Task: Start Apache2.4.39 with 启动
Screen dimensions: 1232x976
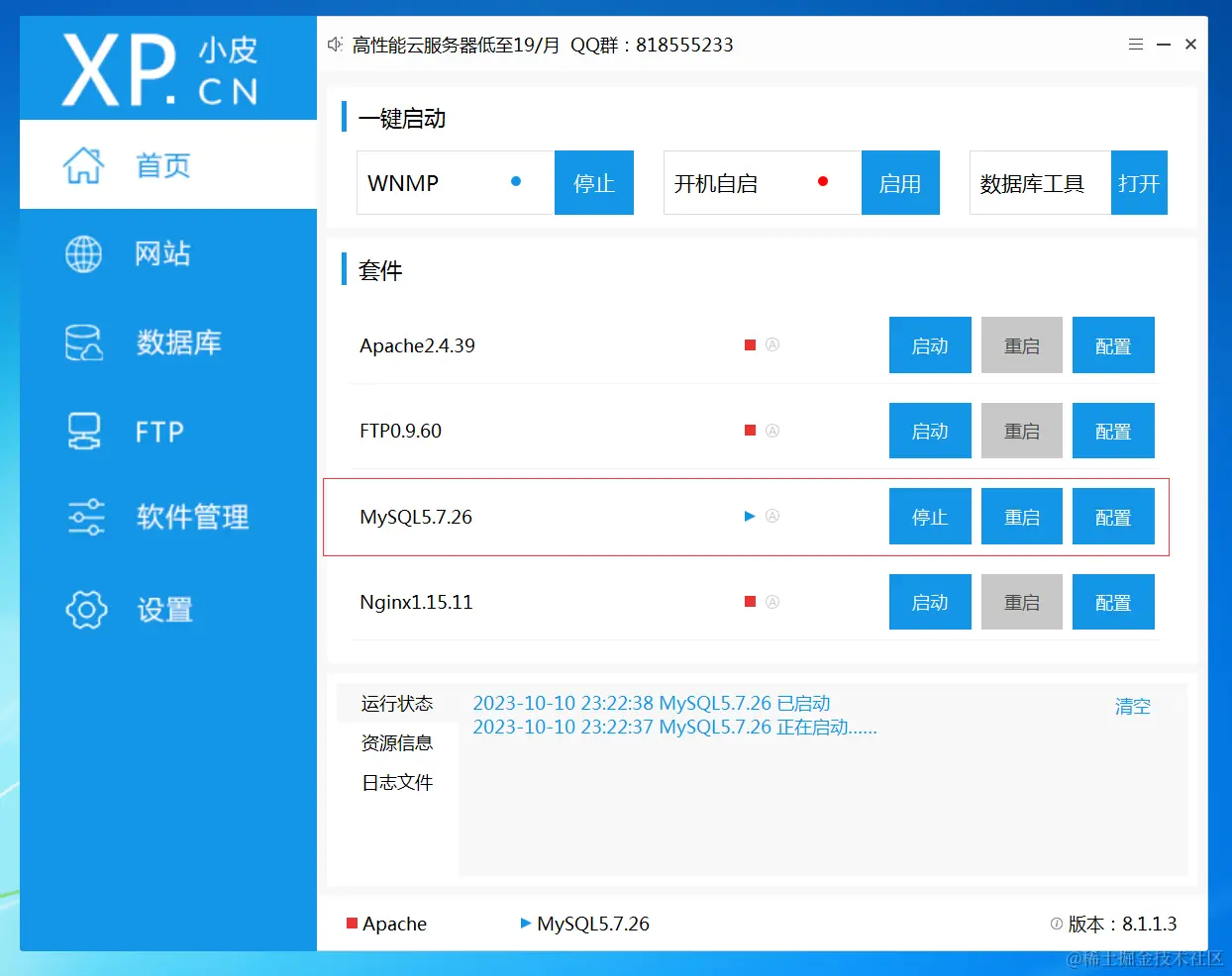Action: (x=930, y=345)
